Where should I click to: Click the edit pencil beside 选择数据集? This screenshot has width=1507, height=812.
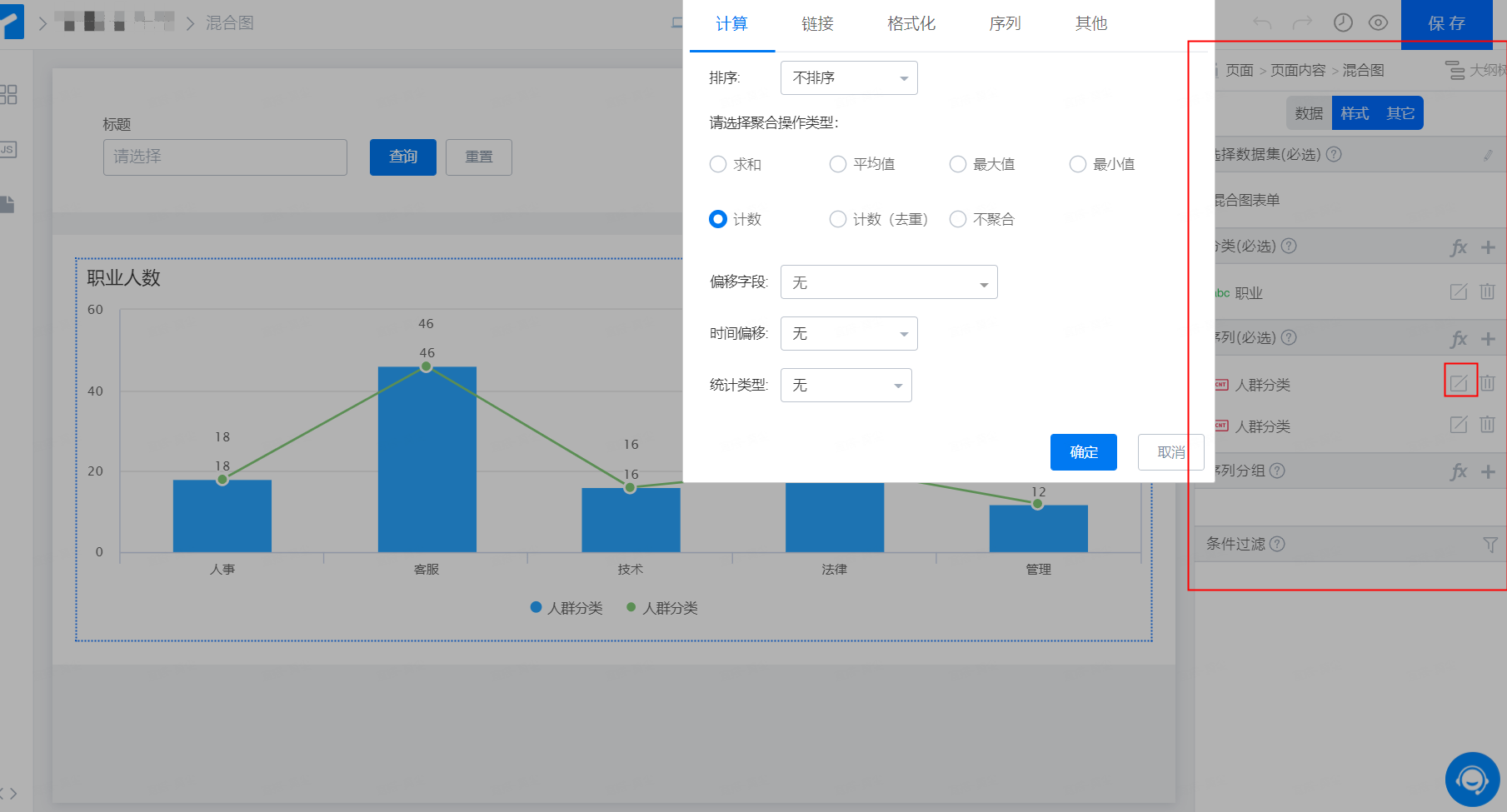[x=1488, y=155]
